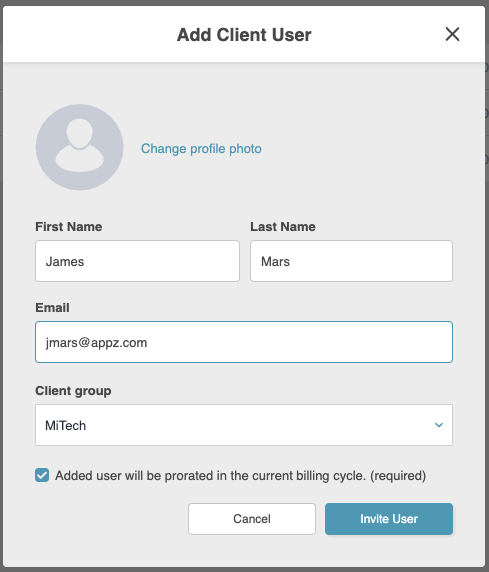The image size is (489, 572).
Task: Uncheck the prorated billing cycle checkbox
Action: (42, 475)
